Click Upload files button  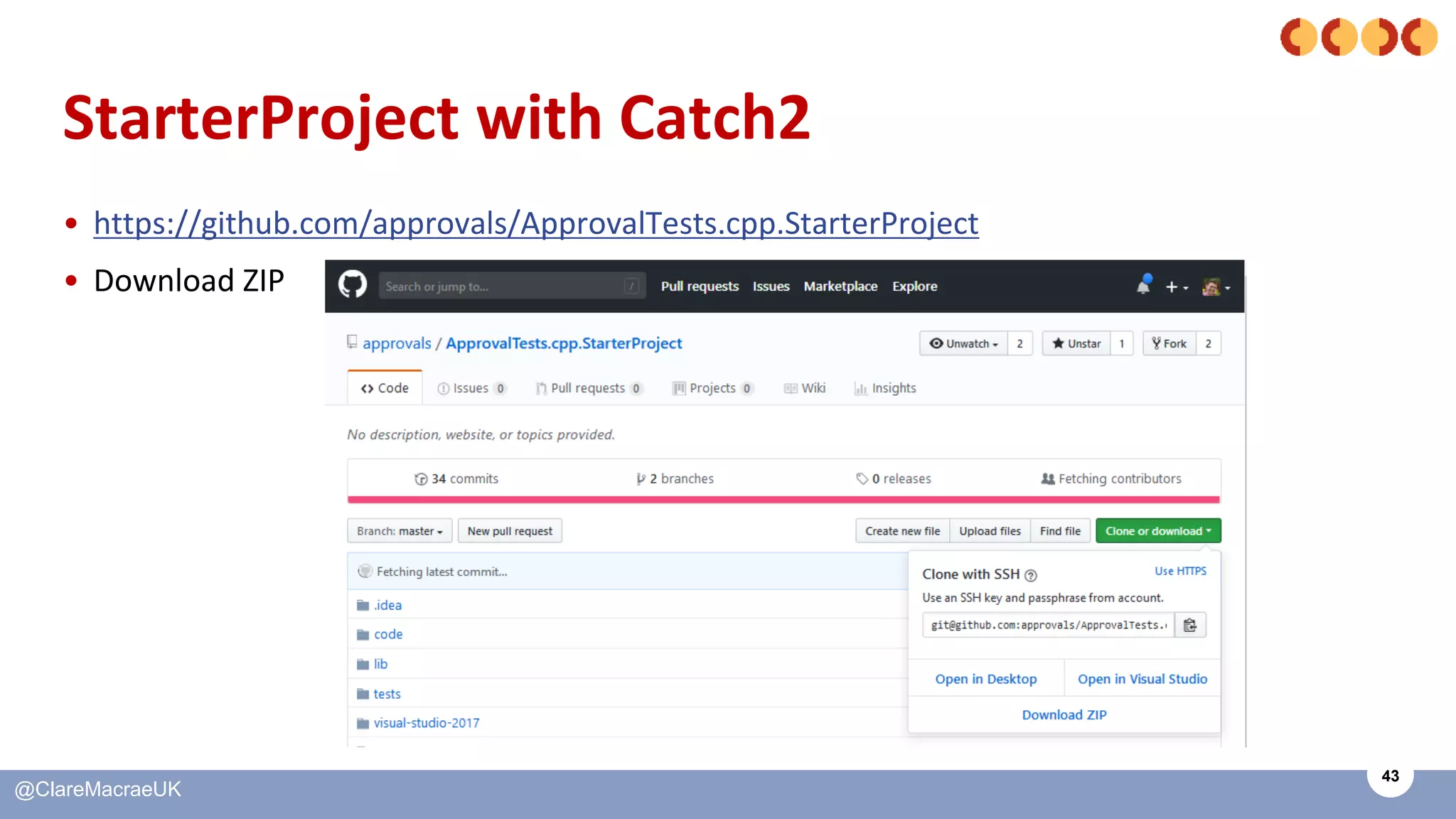(990, 531)
